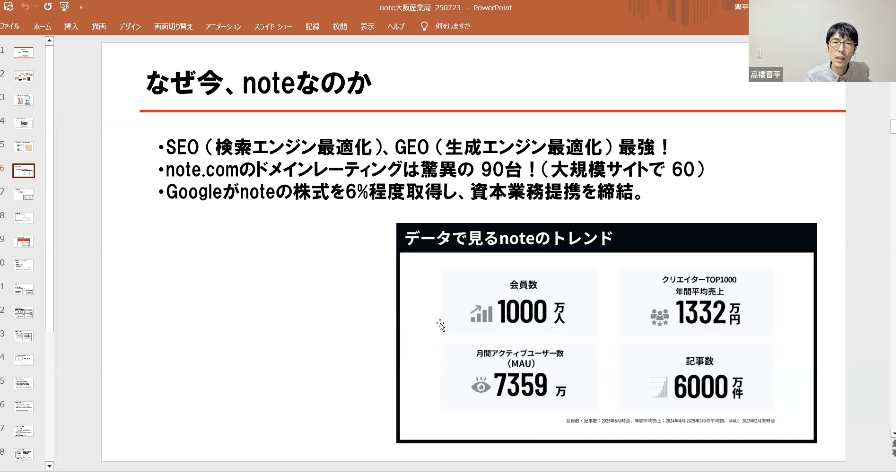
Task: Click the 1332 万円 figure
Action: [709, 313]
